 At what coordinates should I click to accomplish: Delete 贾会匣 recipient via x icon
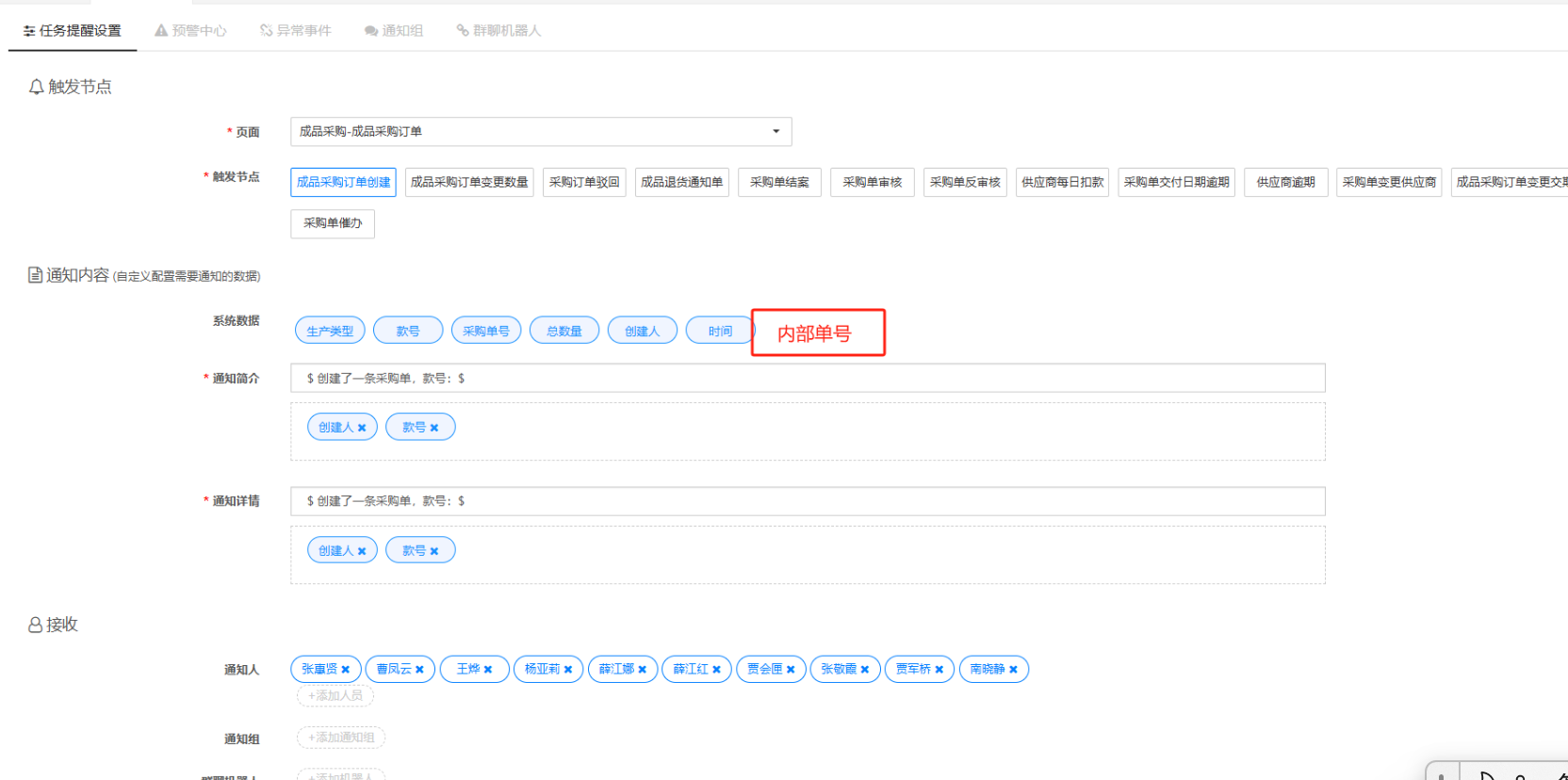791,670
